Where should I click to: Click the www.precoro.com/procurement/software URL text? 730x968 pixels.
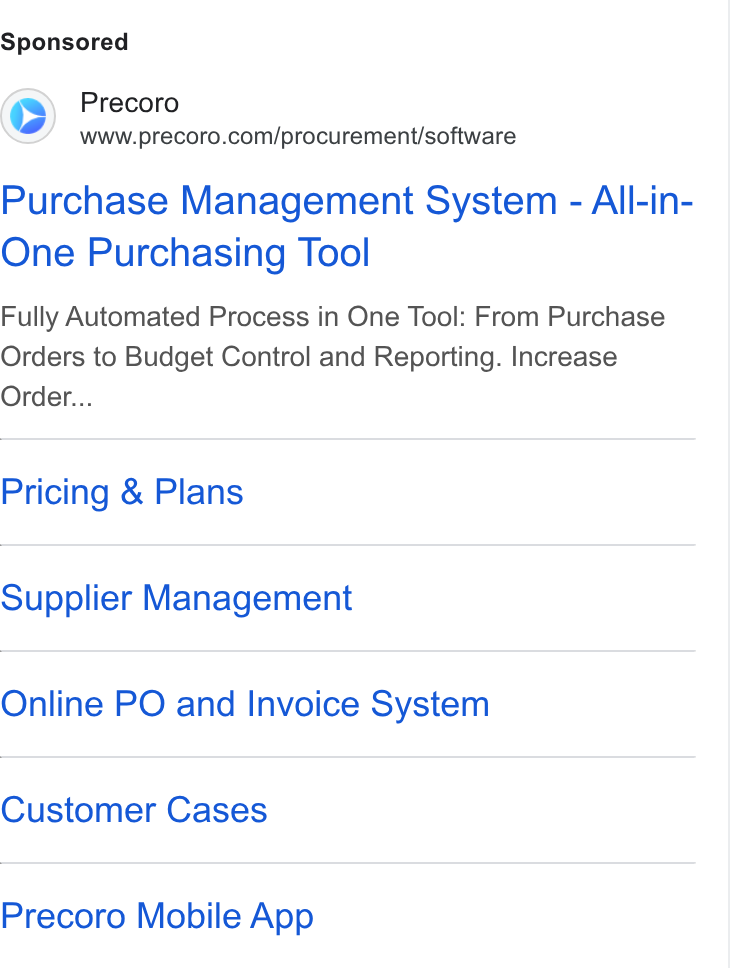tap(298, 136)
